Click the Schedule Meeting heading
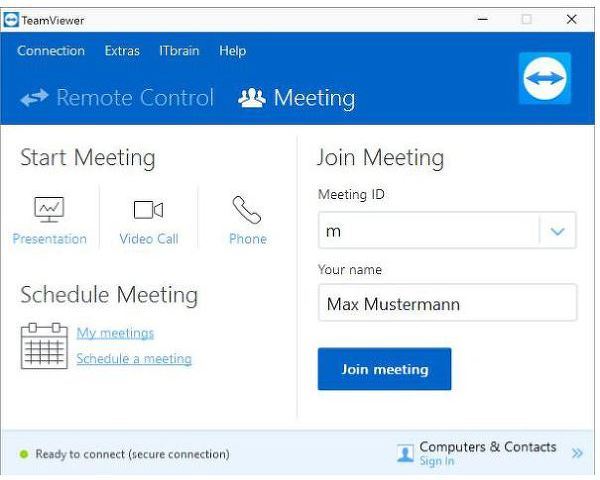600x480 pixels. [109, 295]
